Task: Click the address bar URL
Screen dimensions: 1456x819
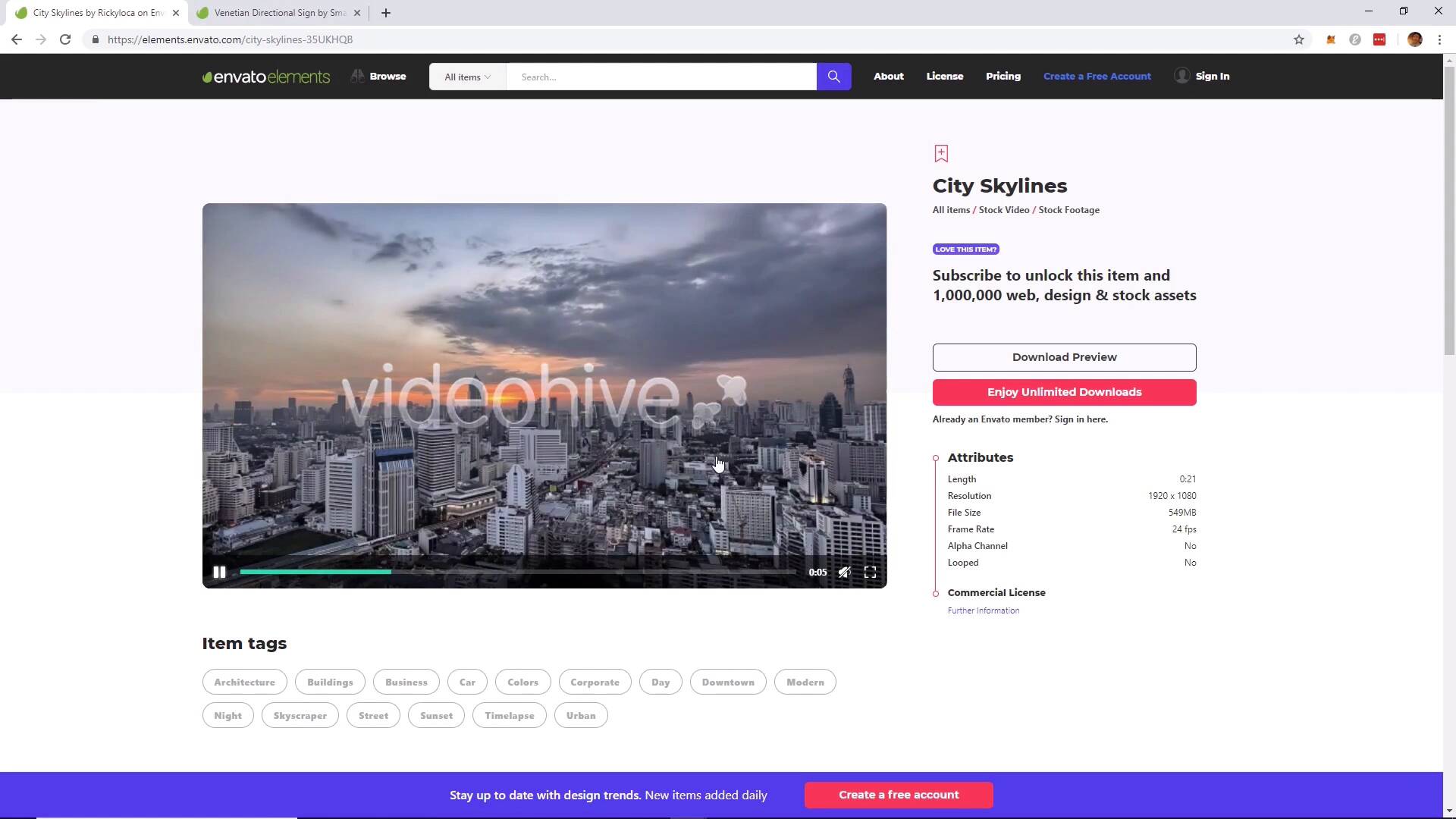Action: (230, 39)
